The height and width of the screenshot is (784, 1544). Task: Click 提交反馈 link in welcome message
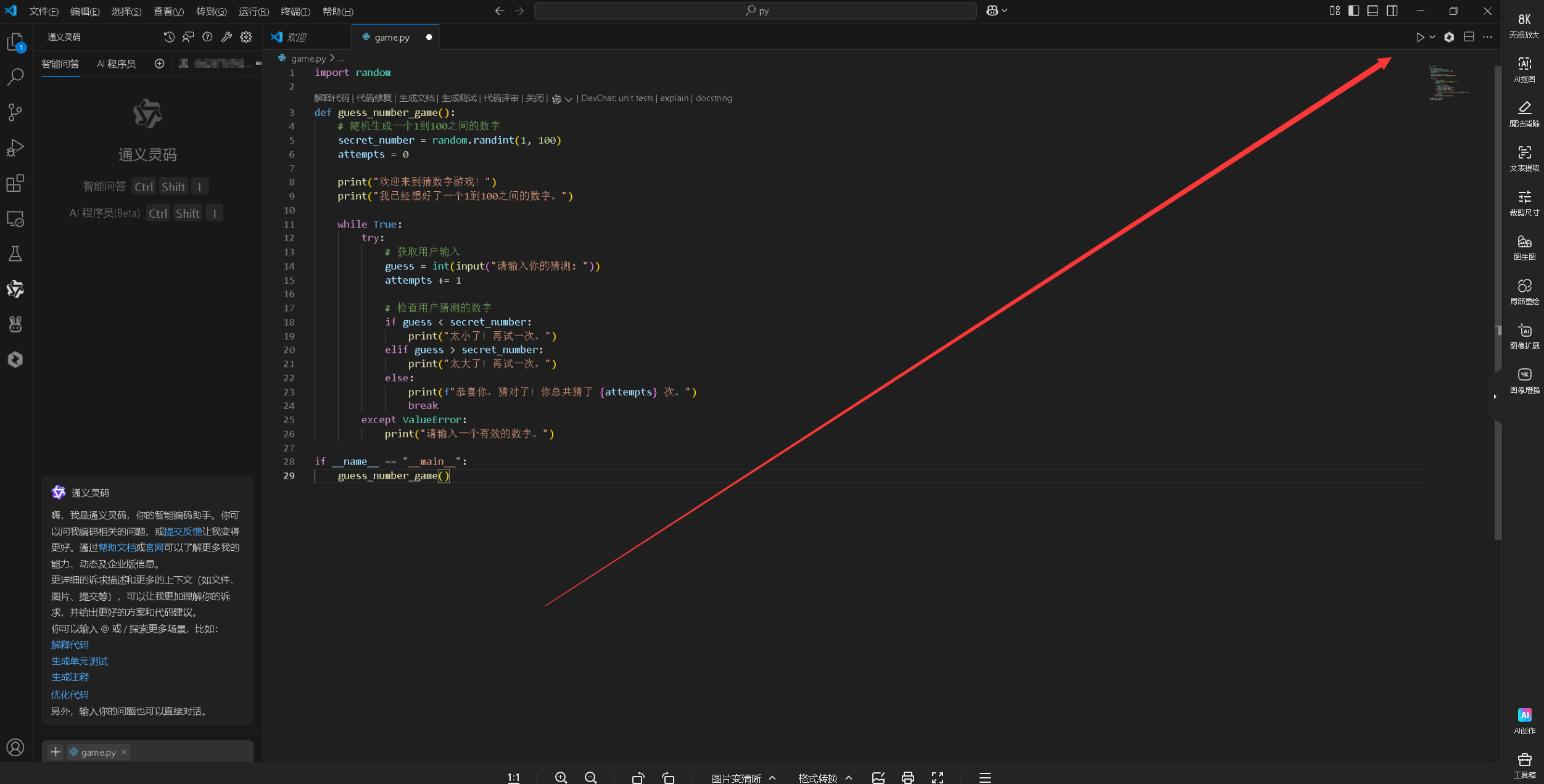coord(183,531)
